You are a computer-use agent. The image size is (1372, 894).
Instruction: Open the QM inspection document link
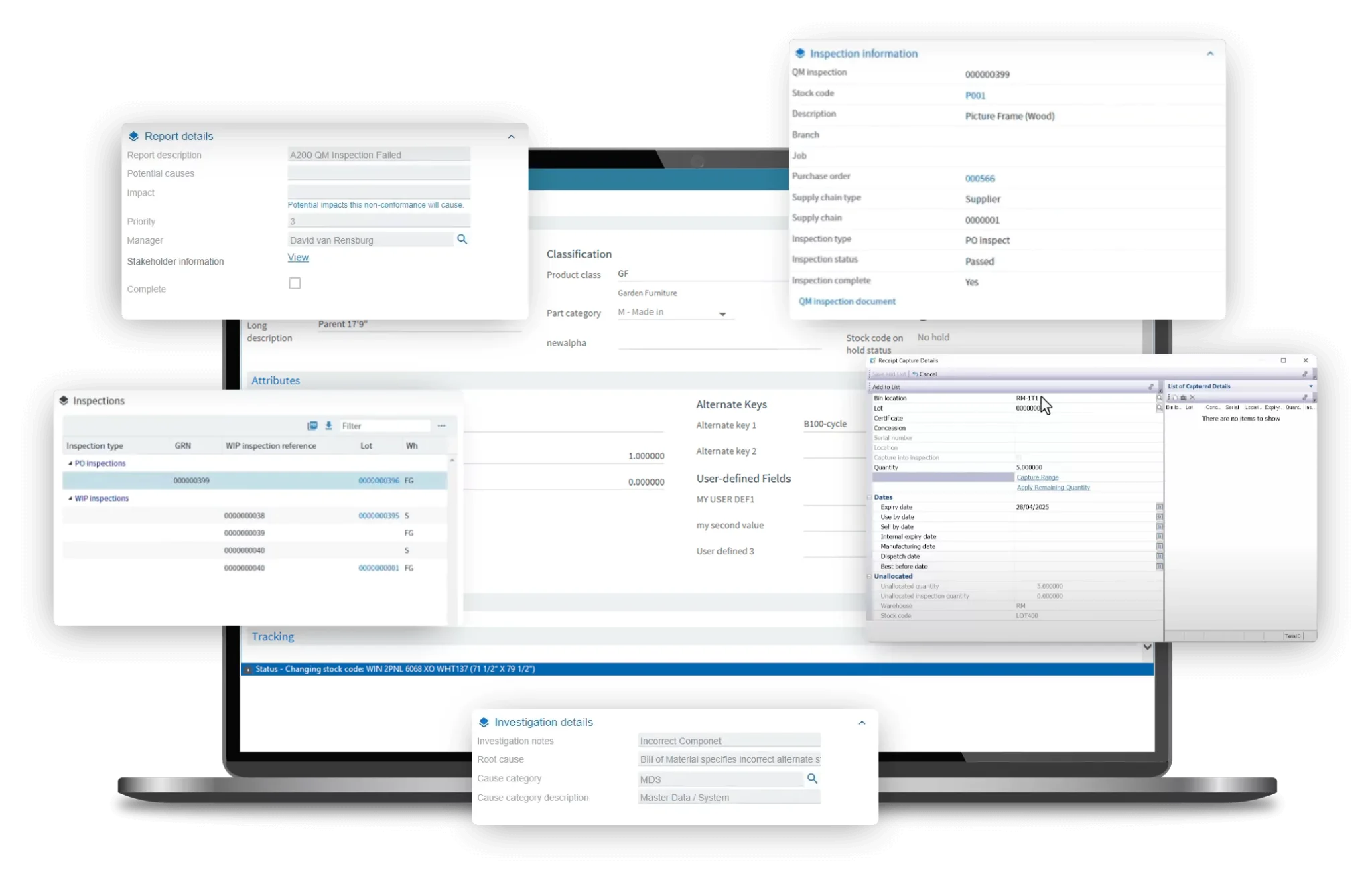[x=847, y=301]
